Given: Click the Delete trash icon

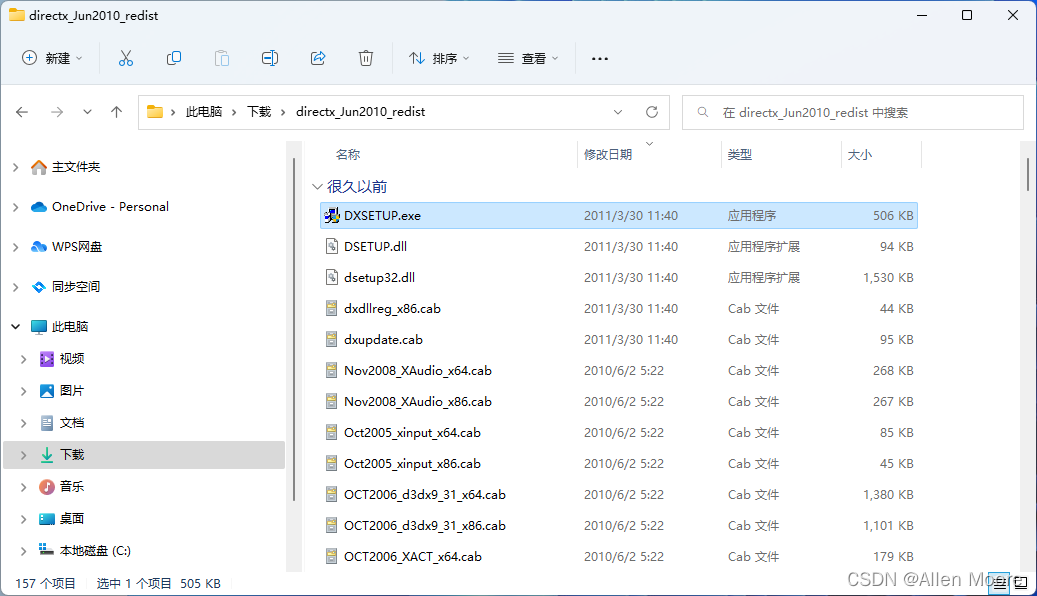Looking at the screenshot, I should coord(366,58).
